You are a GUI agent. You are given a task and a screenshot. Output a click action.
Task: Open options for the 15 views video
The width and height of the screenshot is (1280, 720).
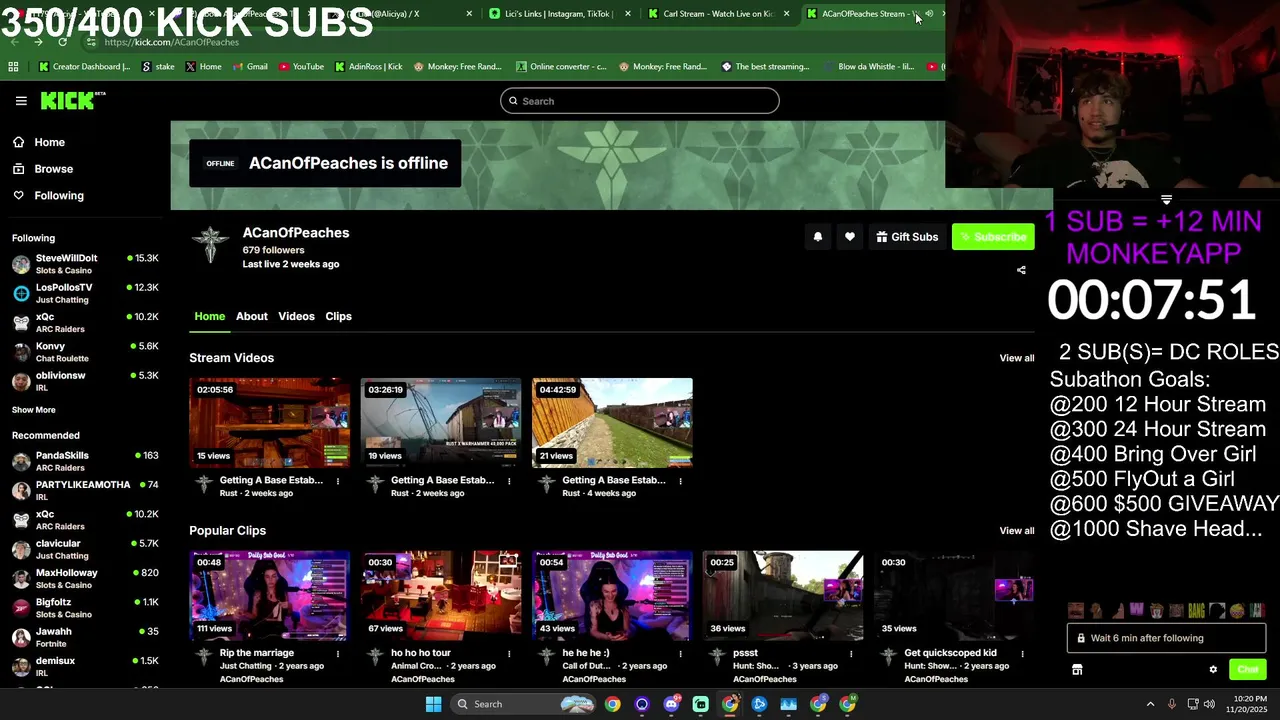tap(337, 481)
